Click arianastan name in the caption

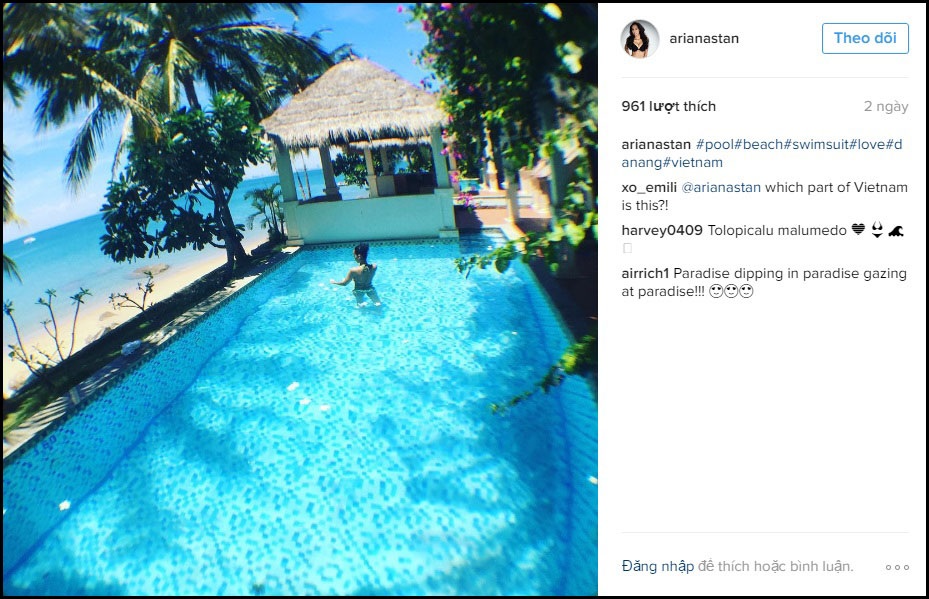[x=656, y=145]
